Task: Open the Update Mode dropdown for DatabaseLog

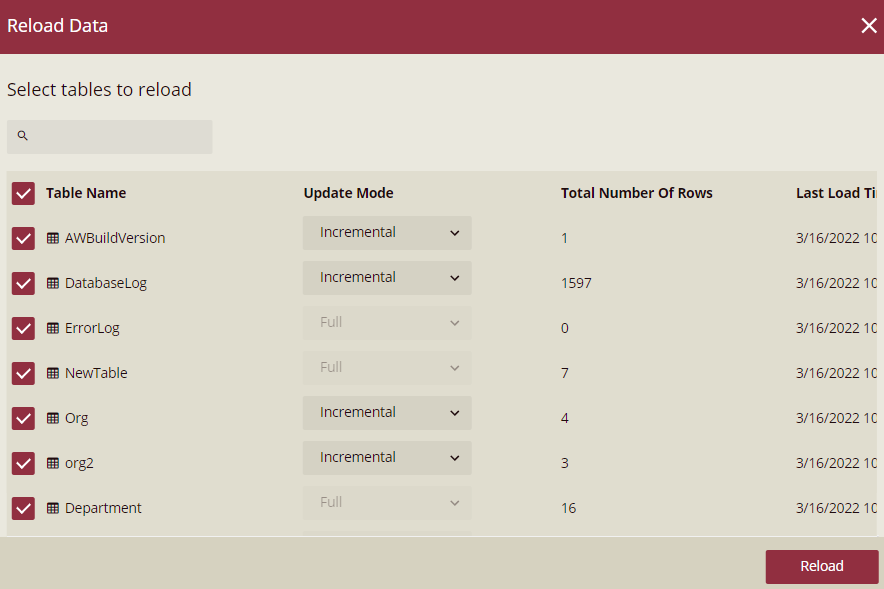Action: point(387,277)
